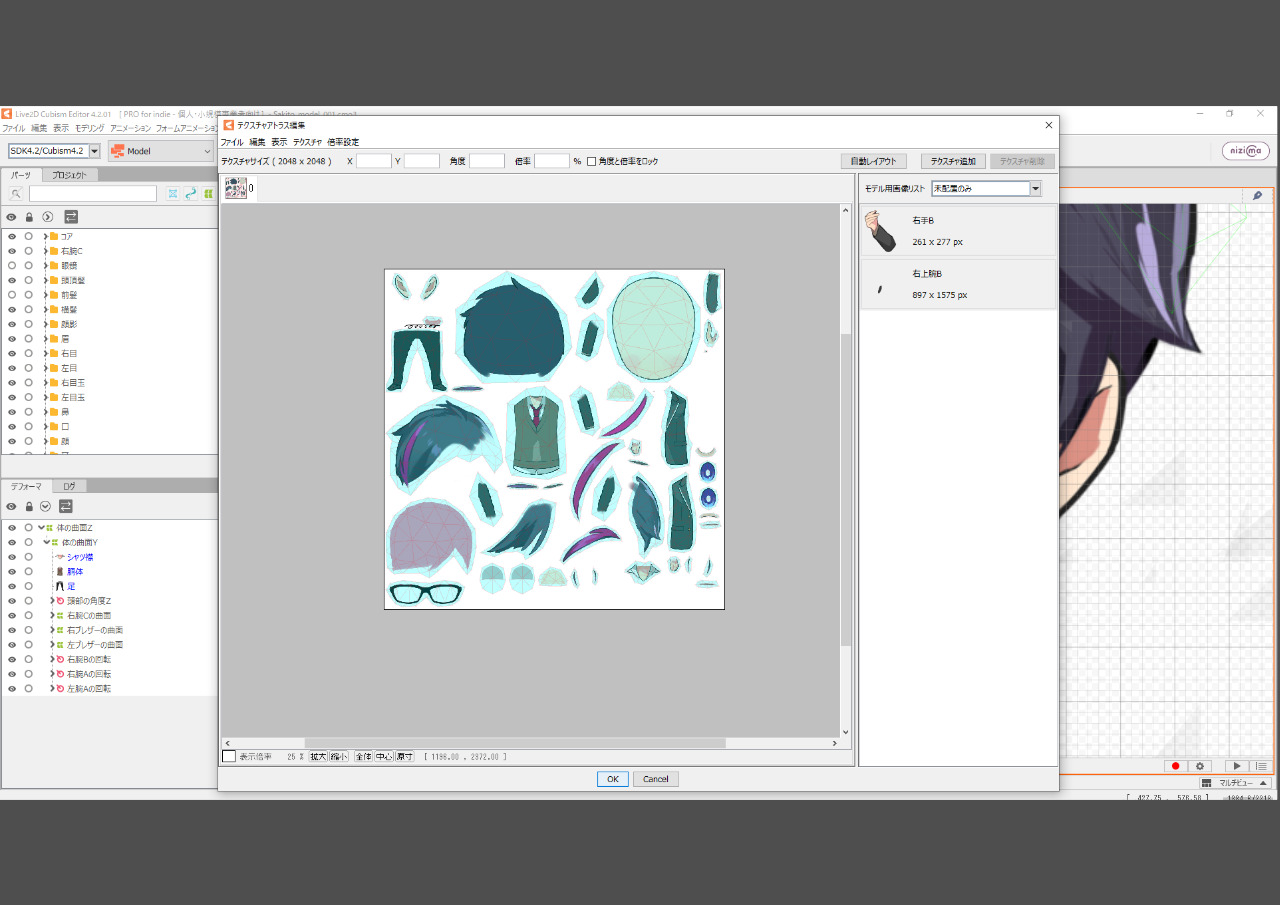Click the white background color box near 表示倍率

[x=229, y=756]
